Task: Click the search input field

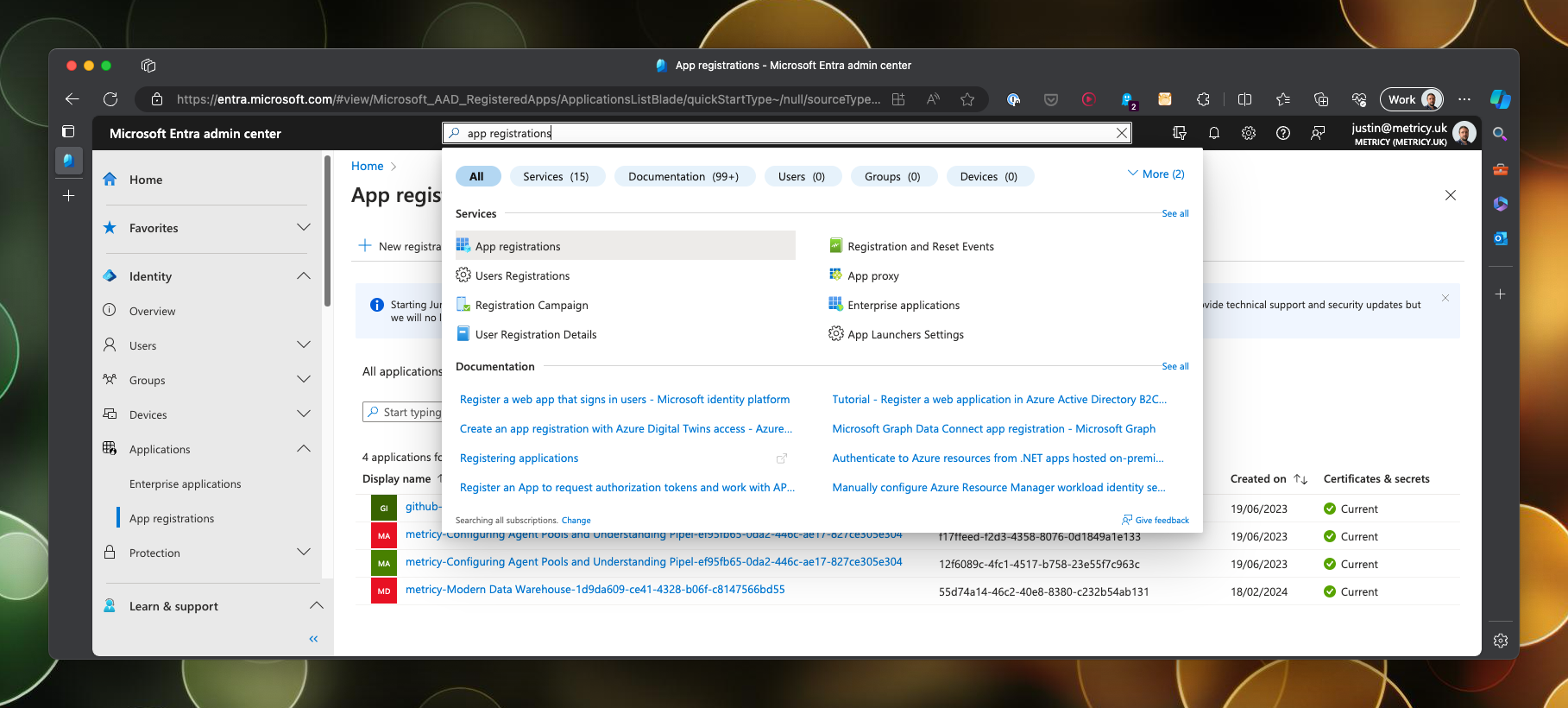Action: (x=786, y=133)
